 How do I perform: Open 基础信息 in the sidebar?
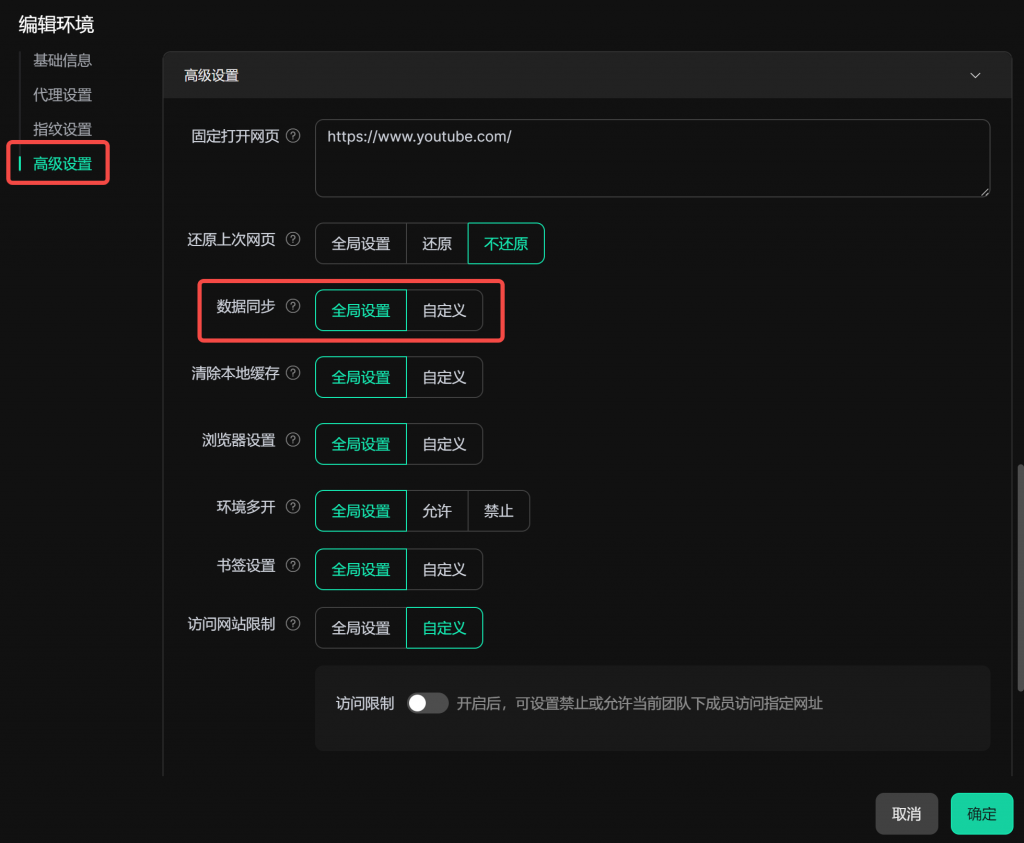(62, 60)
